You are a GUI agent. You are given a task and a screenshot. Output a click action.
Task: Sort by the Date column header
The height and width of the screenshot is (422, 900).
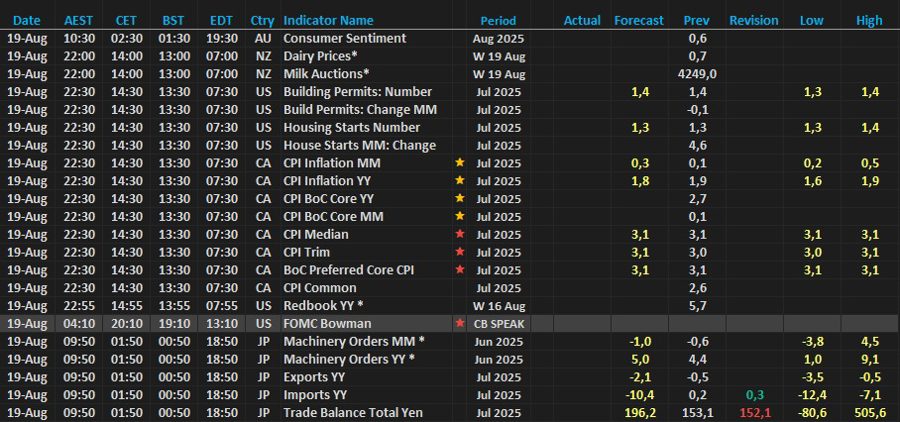point(27,20)
